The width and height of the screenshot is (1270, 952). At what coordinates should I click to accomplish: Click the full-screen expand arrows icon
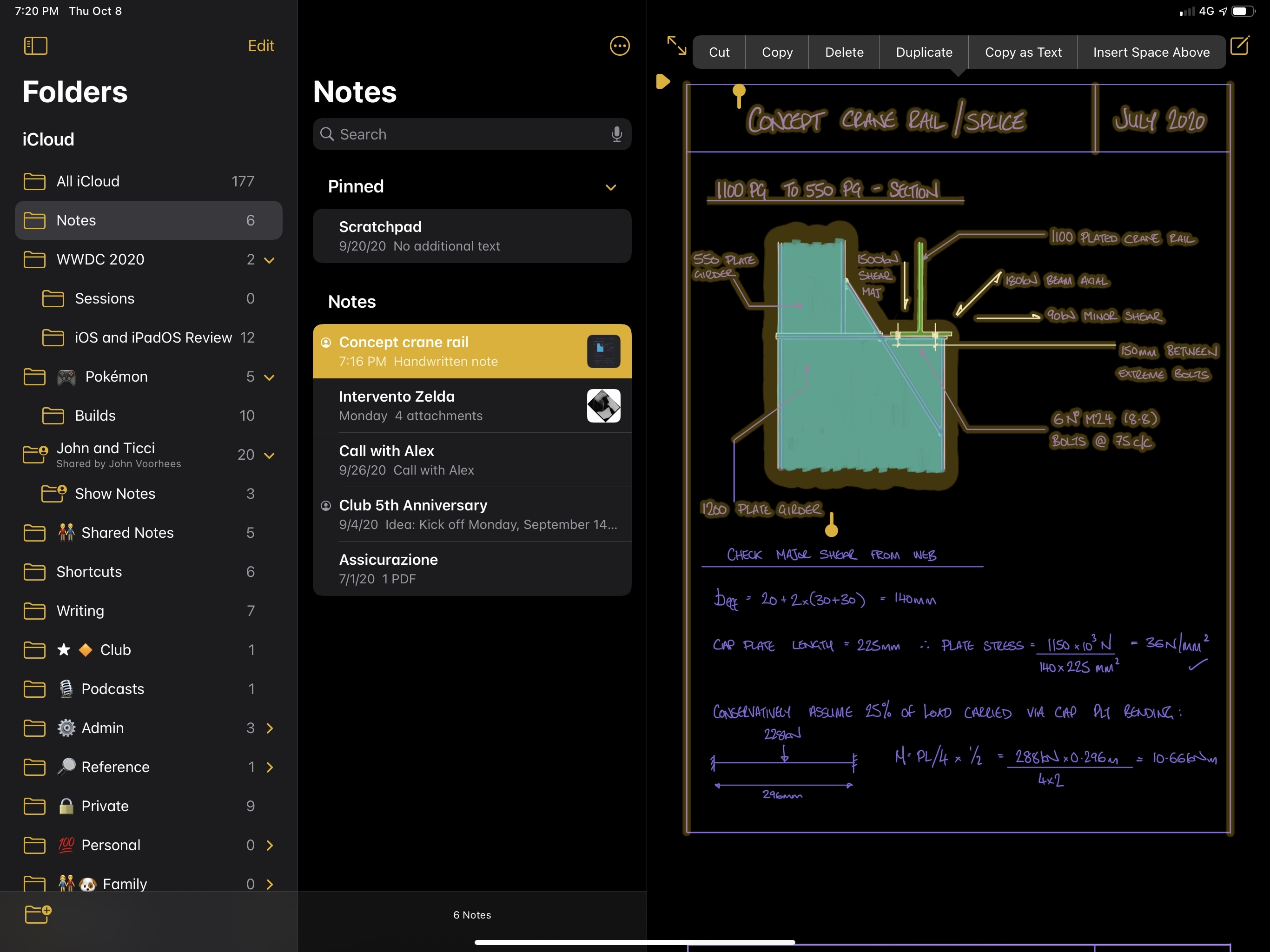(676, 46)
